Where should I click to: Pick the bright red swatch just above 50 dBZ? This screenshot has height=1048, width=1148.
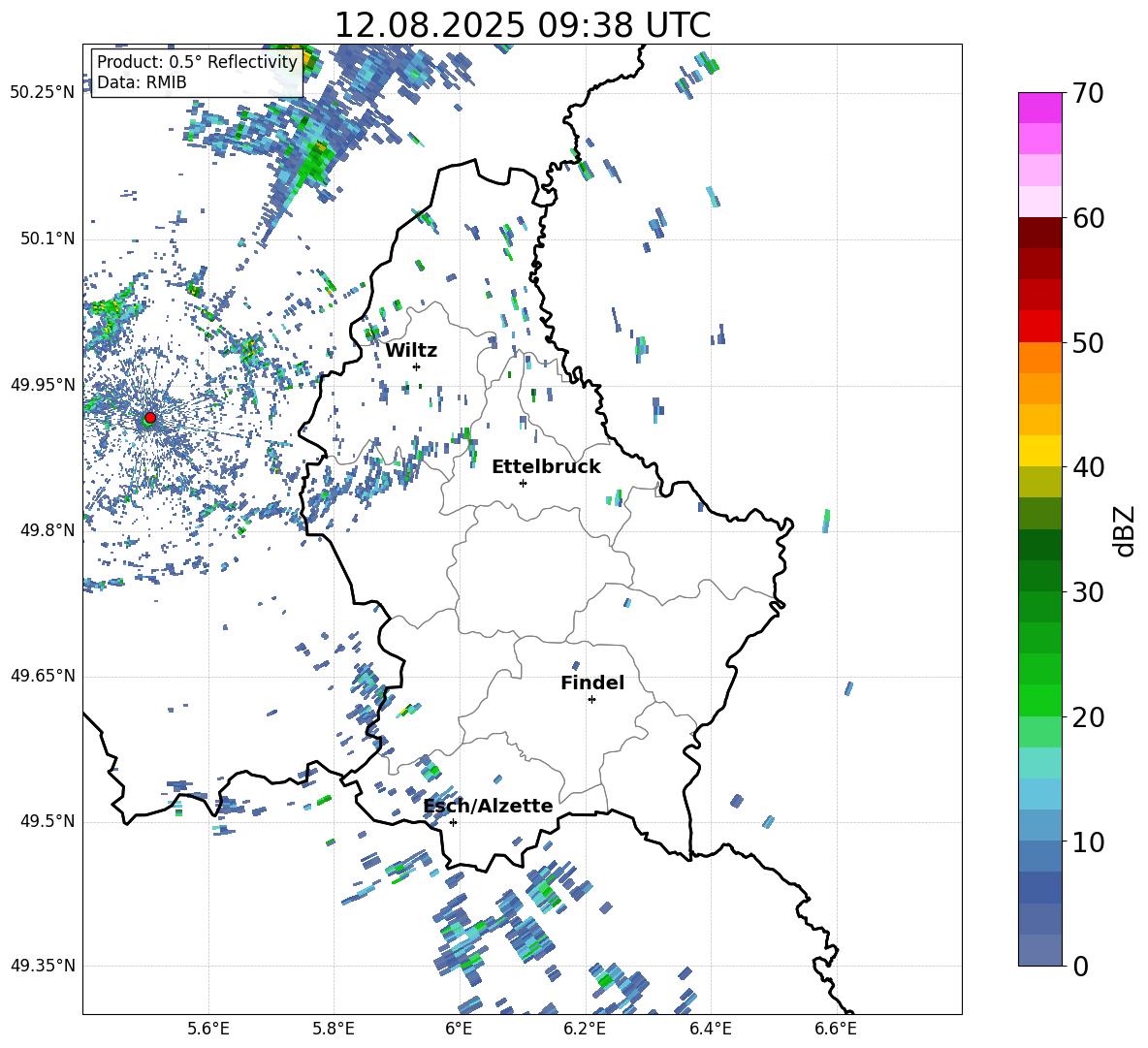point(1039,327)
